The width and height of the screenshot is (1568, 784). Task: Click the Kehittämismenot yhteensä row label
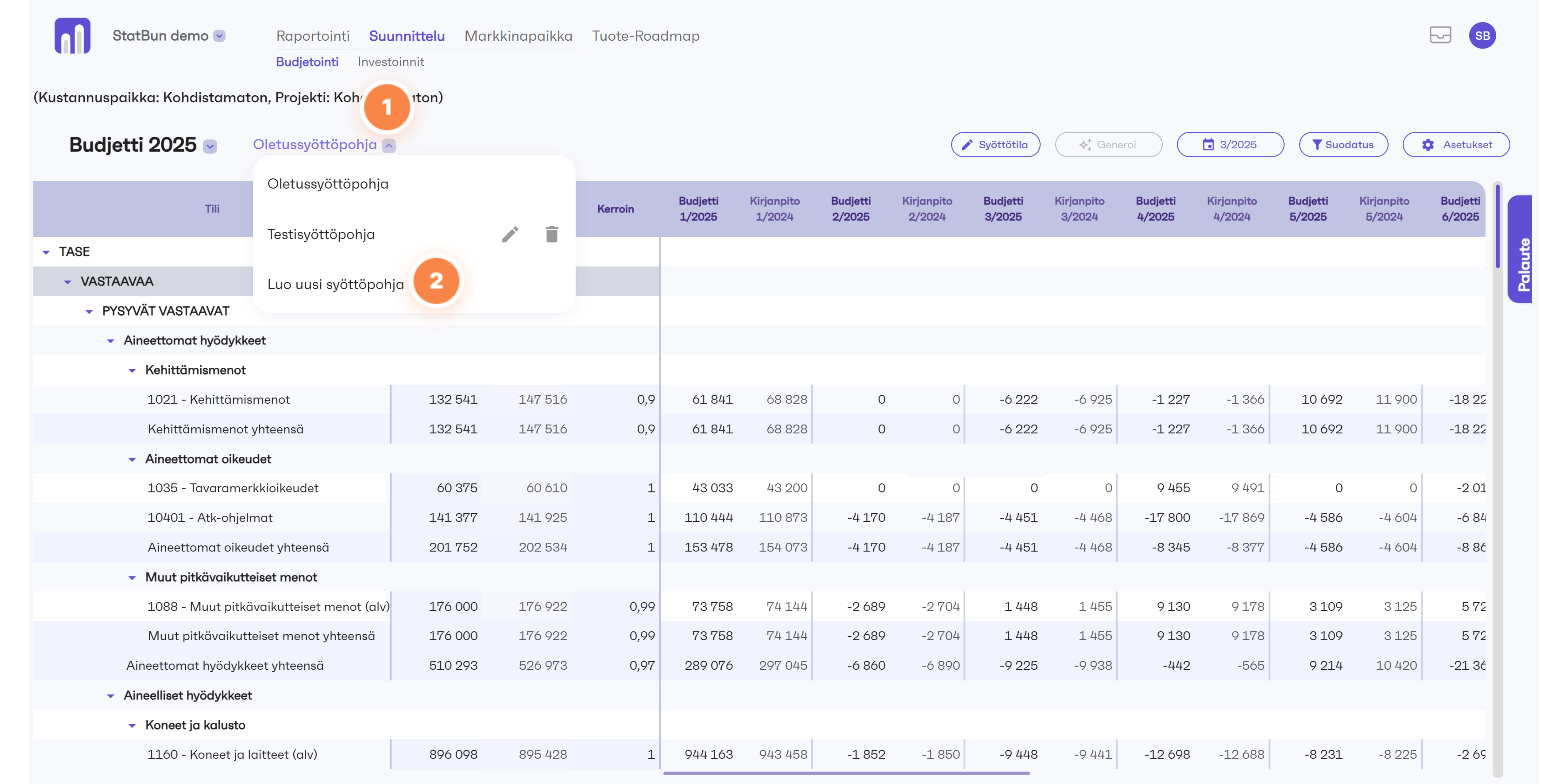coord(225,430)
